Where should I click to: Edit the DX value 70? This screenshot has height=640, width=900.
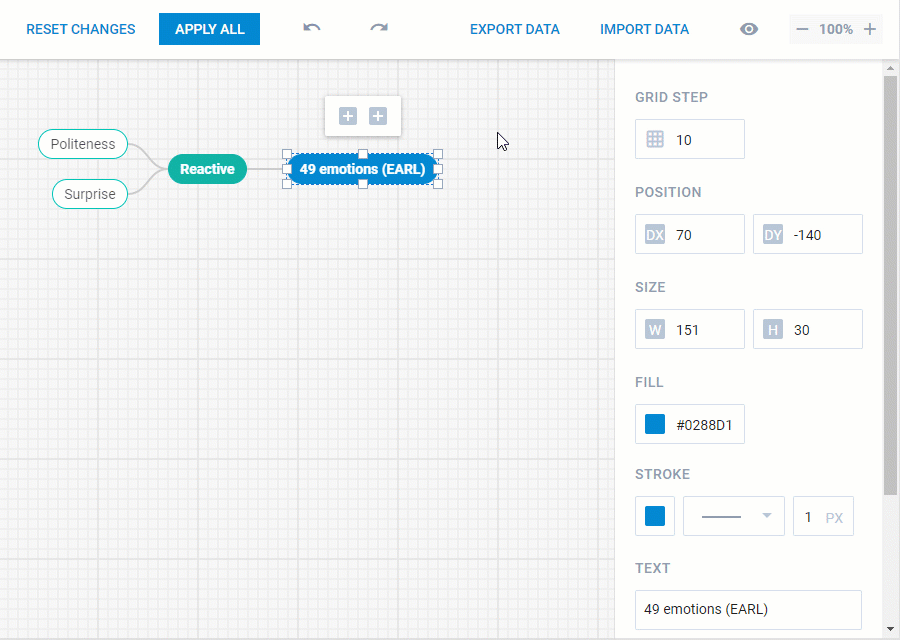pos(690,234)
